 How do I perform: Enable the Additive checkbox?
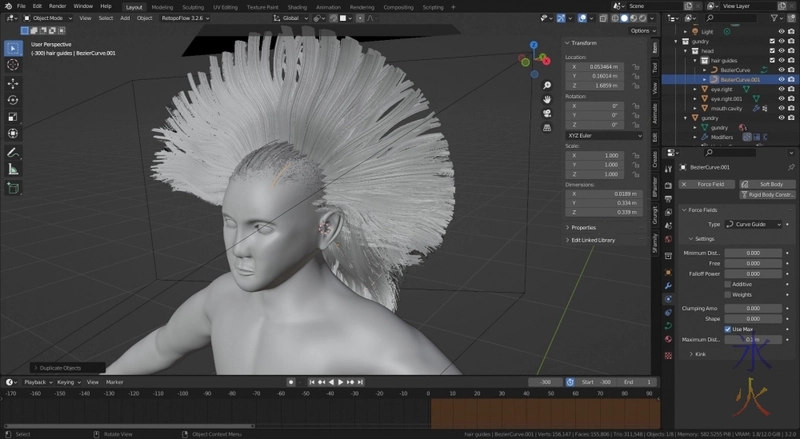tap(728, 284)
